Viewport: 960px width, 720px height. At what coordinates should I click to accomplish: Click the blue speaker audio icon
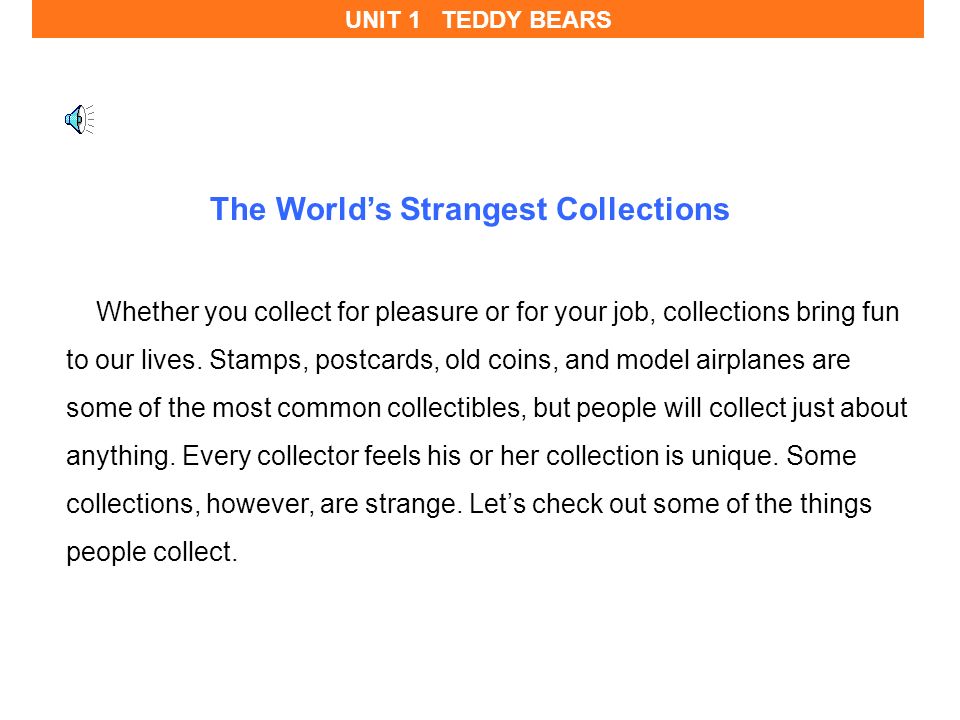click(x=79, y=119)
